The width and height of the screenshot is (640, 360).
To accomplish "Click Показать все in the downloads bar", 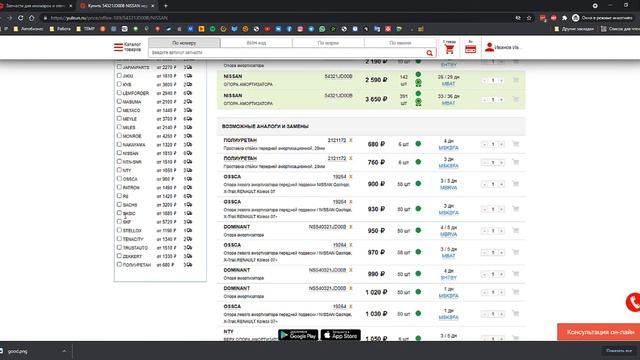I will tap(619, 351).
